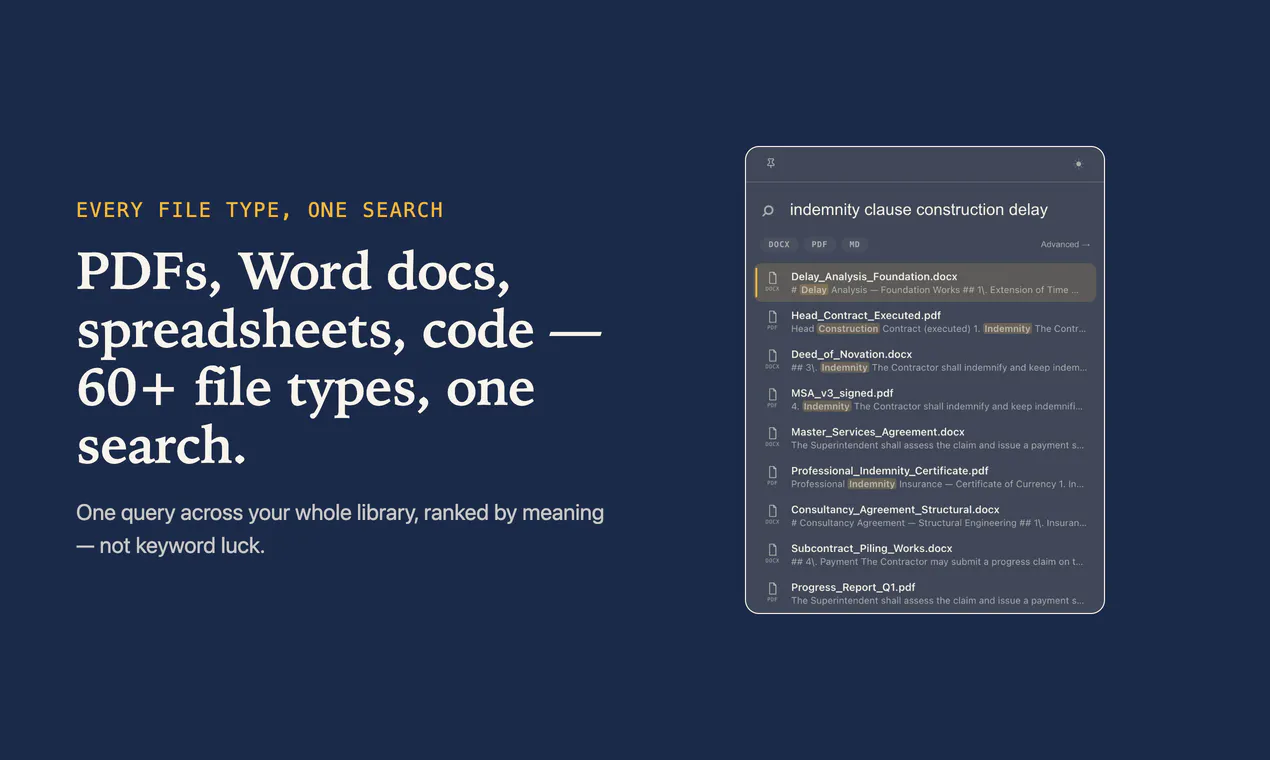Open Master_Services_Agreement.docx result
Screen dimensions: 1270x760
click(925, 438)
